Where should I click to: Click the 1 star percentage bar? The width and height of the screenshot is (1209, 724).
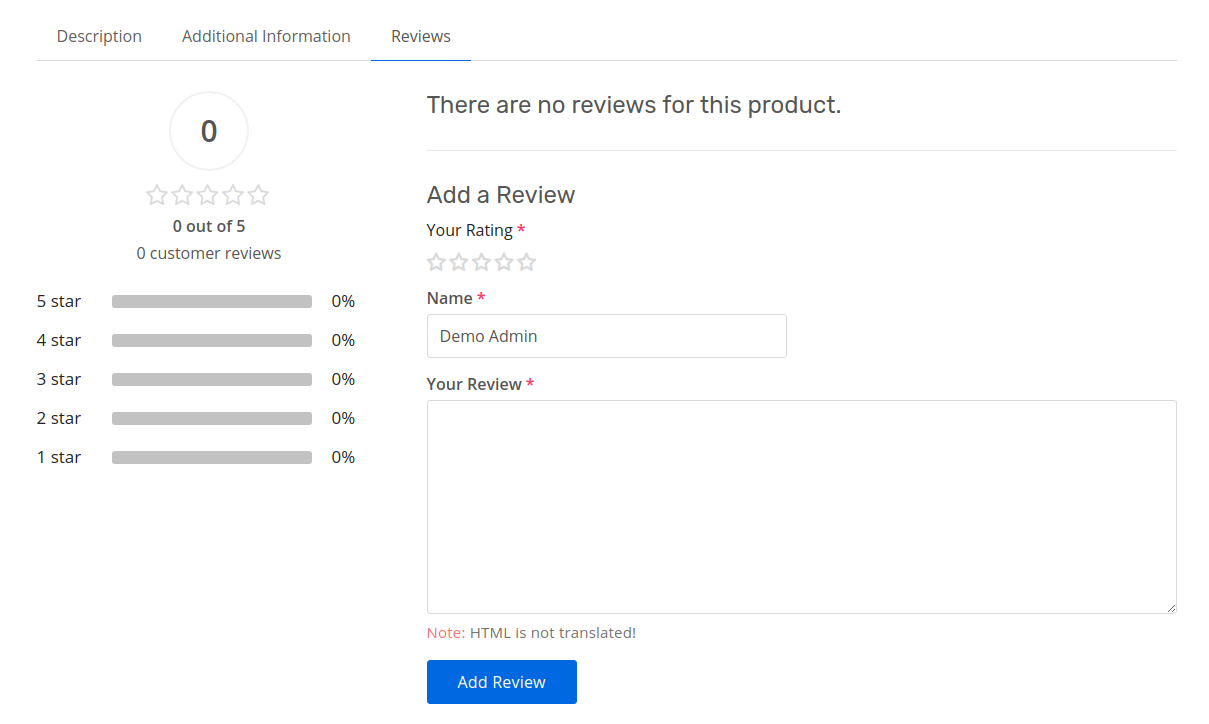211,457
